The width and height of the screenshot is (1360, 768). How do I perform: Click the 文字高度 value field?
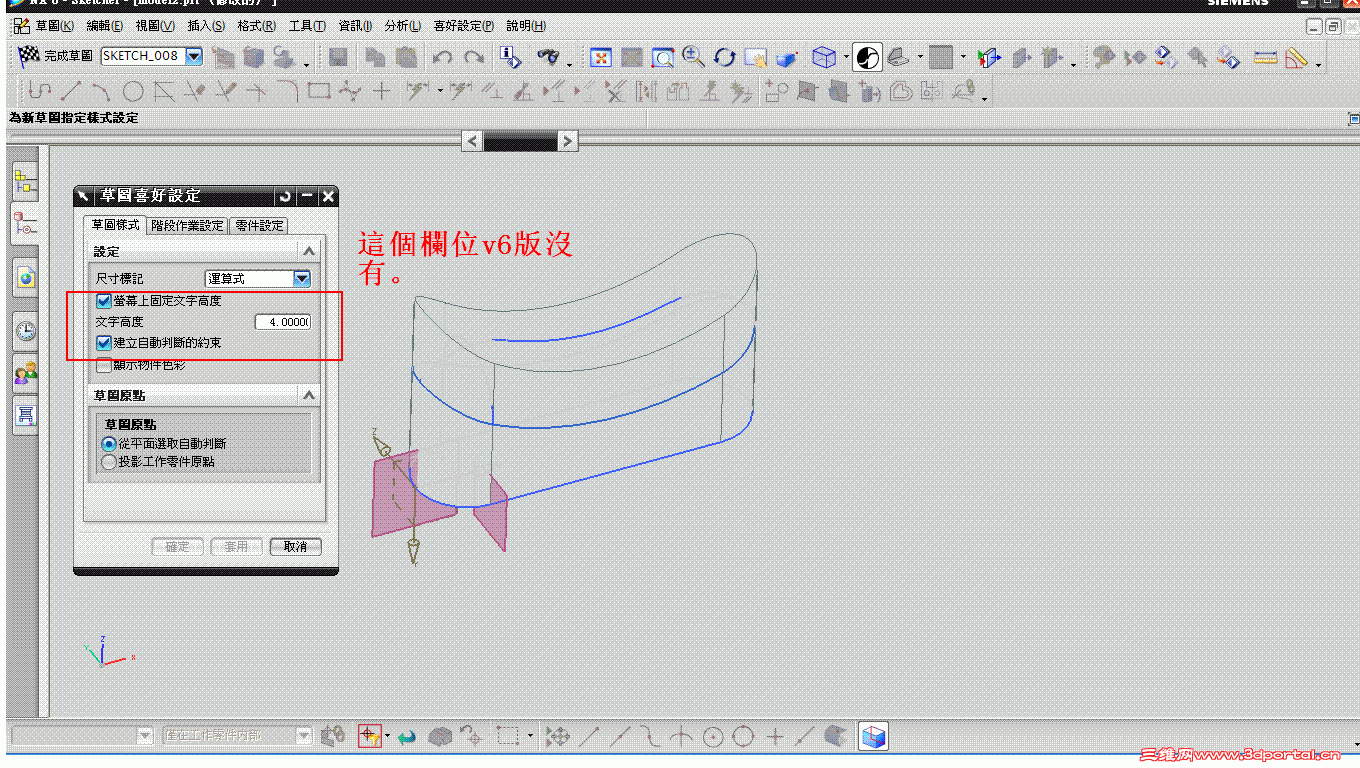pyautogui.click(x=283, y=322)
